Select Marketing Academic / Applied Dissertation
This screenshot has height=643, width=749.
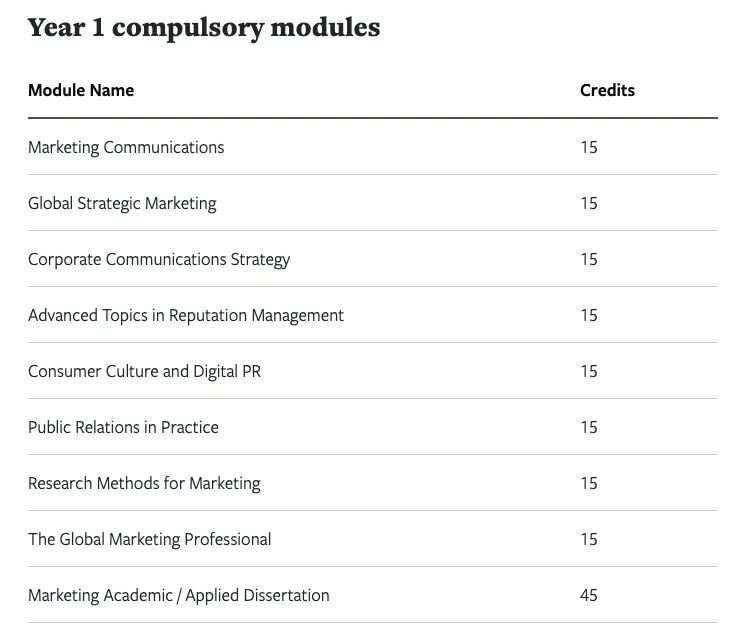[x=179, y=595]
